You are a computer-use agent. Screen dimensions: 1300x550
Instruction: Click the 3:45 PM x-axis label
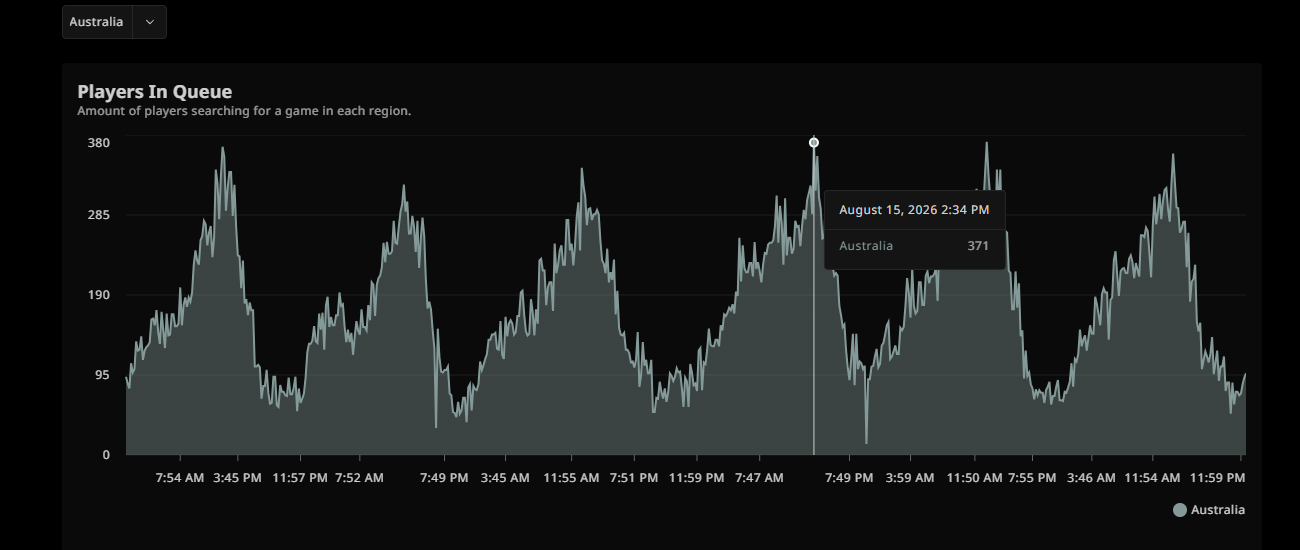pyautogui.click(x=238, y=478)
